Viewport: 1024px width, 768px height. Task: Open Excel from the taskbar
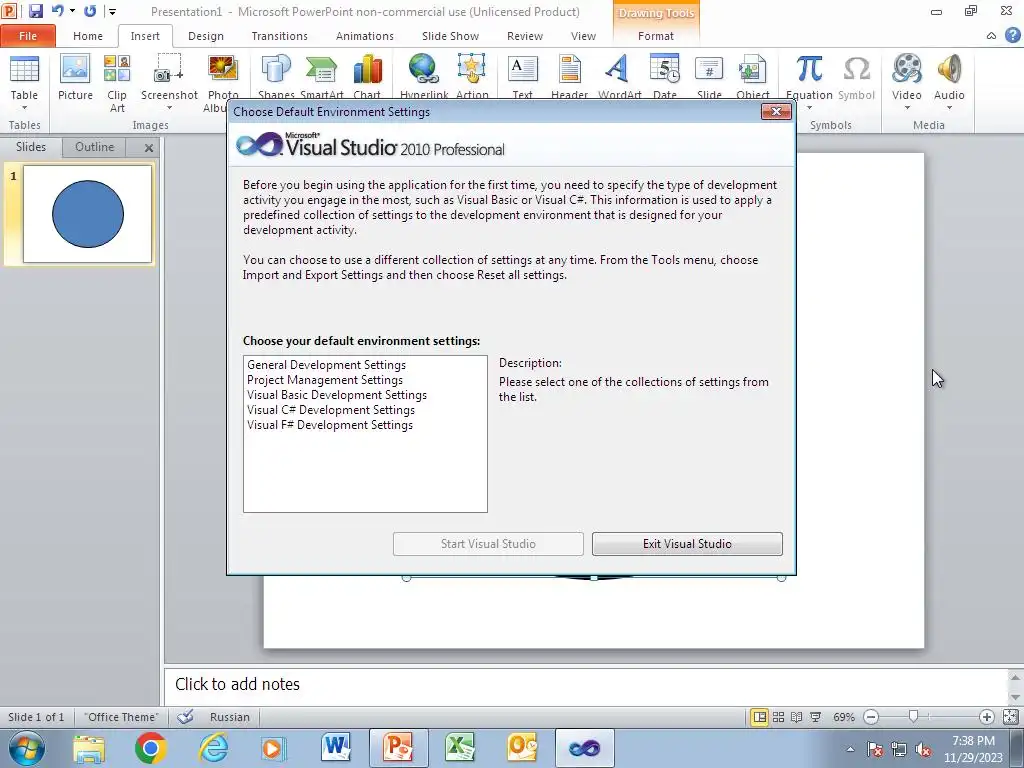click(460, 748)
